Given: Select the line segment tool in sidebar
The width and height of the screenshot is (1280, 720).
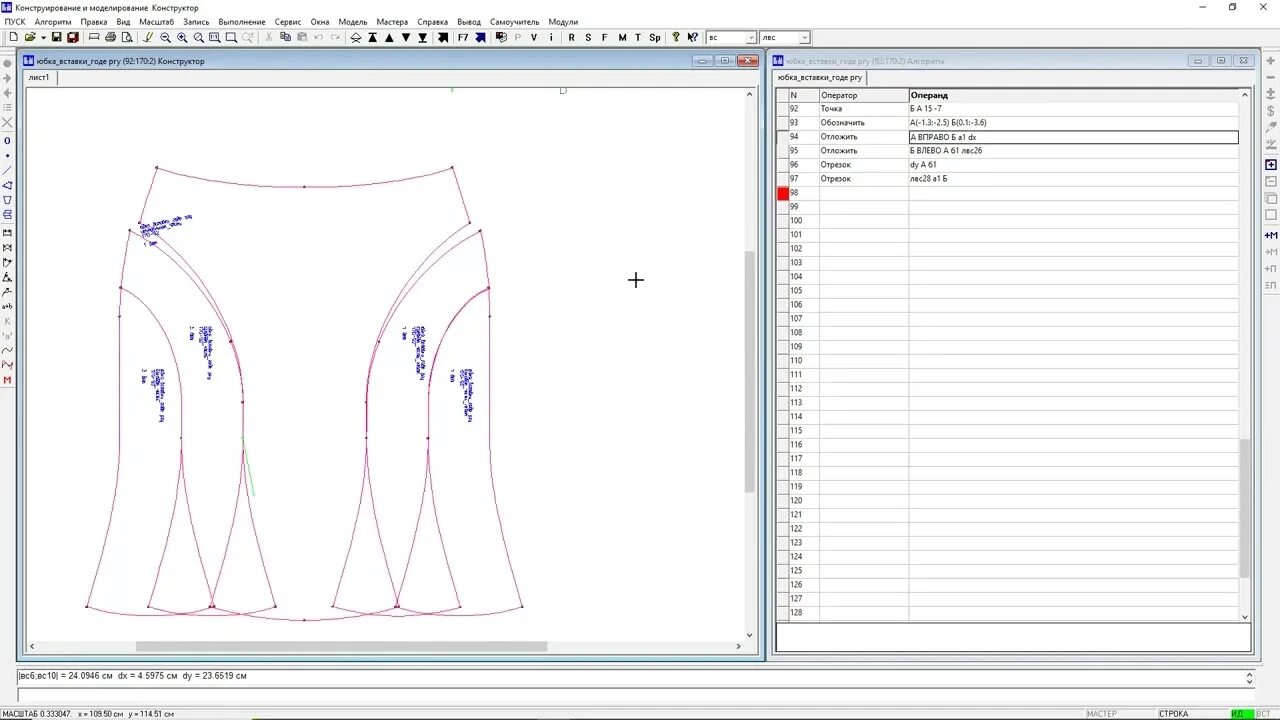Looking at the screenshot, I should tap(7, 170).
